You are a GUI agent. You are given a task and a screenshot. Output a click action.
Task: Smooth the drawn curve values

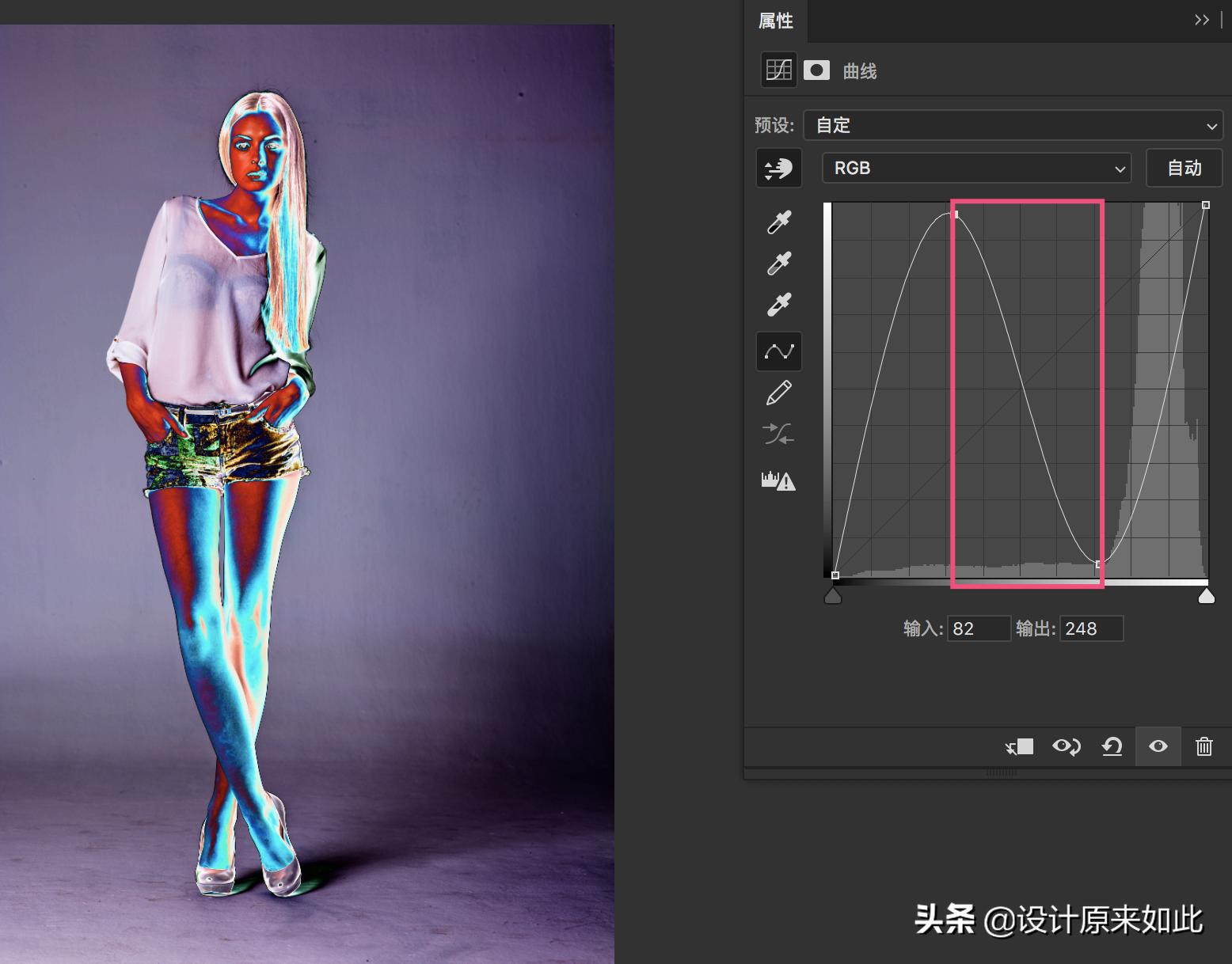pyautogui.click(x=778, y=434)
